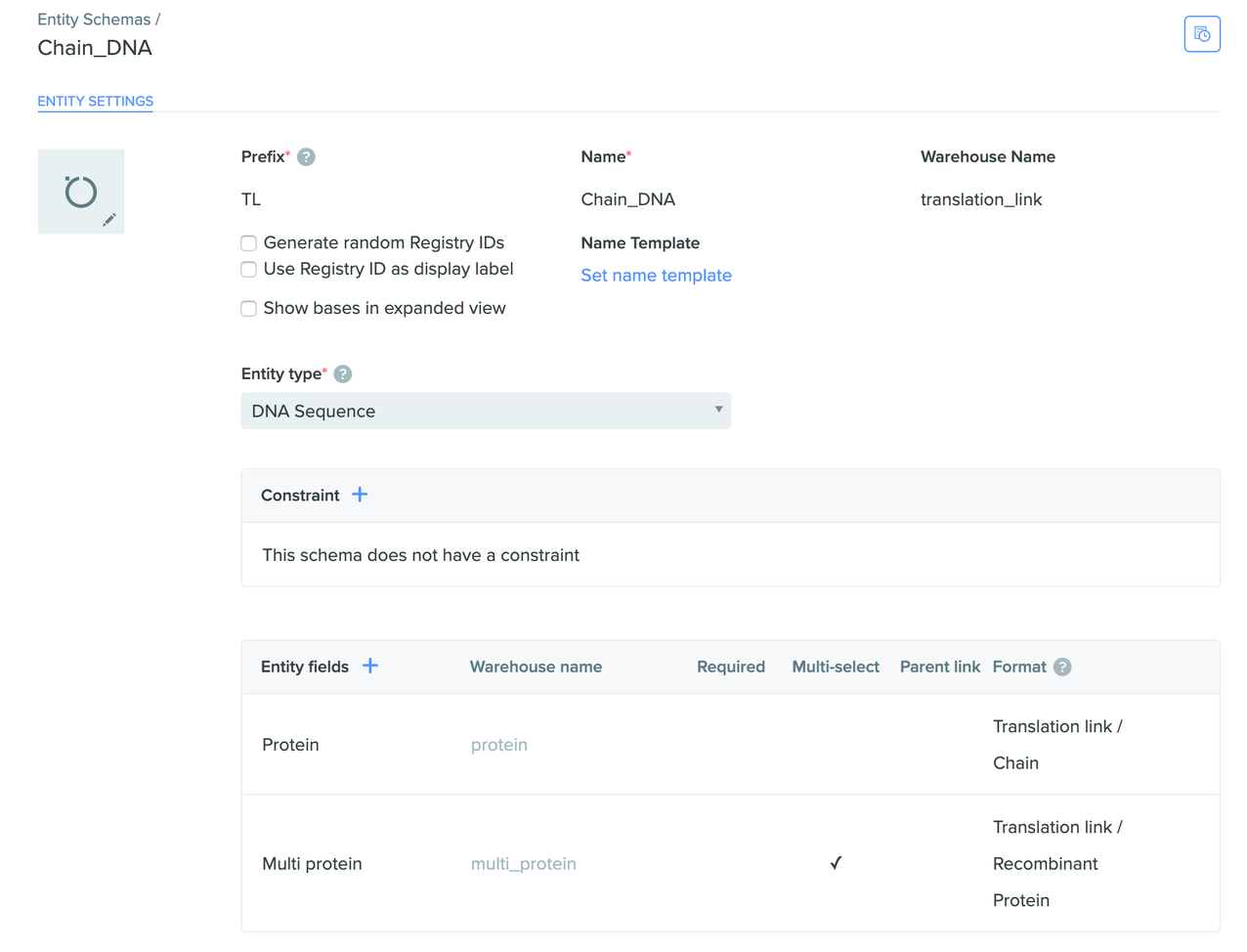Viewport: 1247px width, 952px height.
Task: Click Translation link / Recombinant Protein format
Action: tap(1057, 864)
